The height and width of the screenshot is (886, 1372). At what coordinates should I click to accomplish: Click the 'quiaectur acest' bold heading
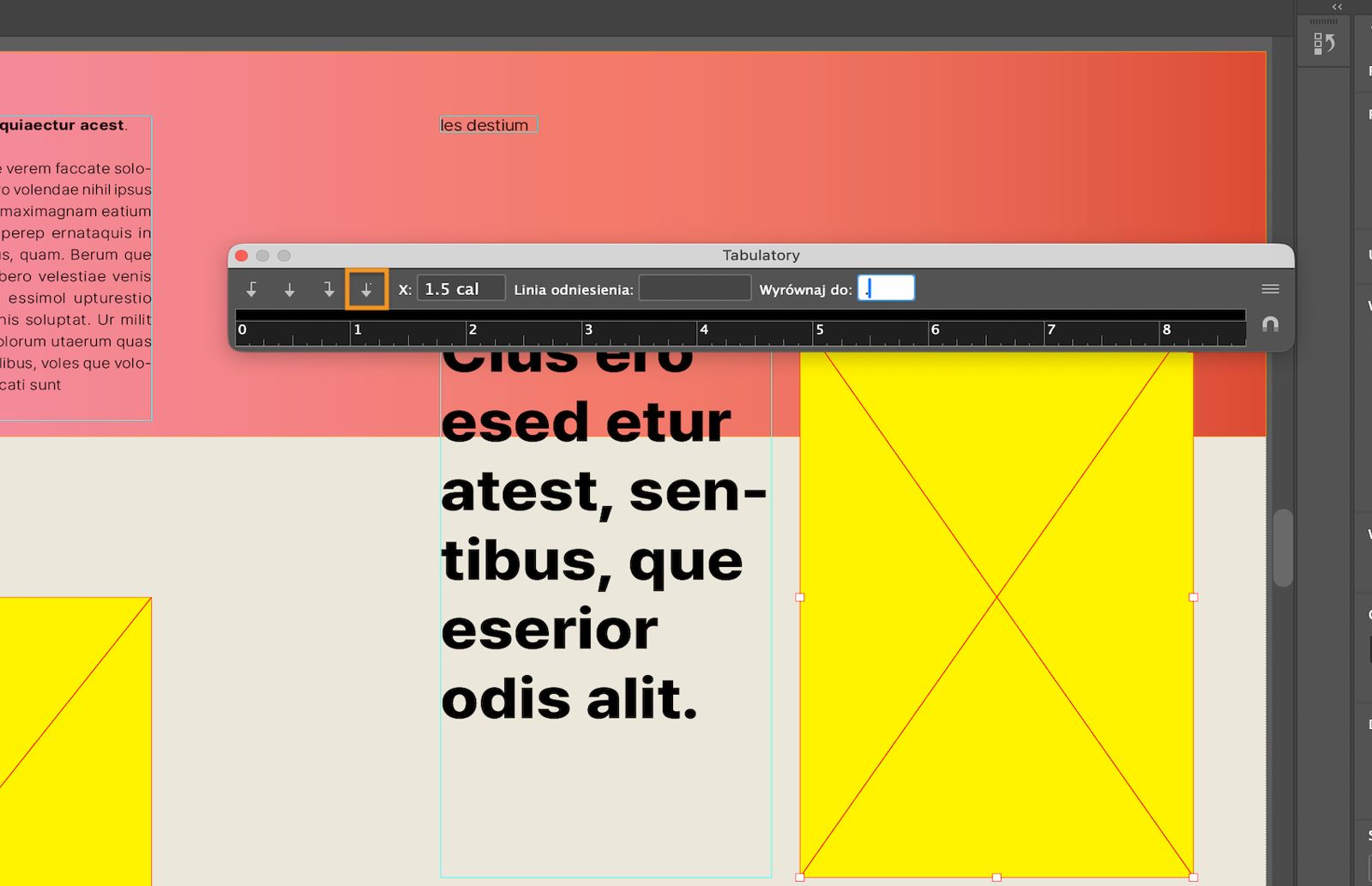click(63, 125)
